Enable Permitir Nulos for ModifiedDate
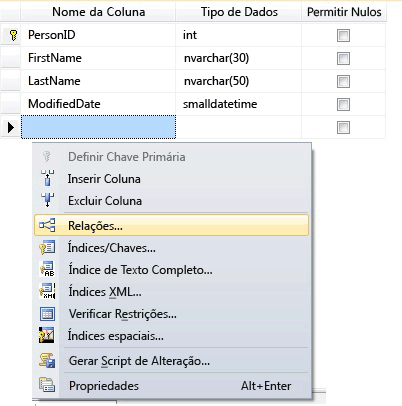The image size is (402, 406). pos(343,104)
